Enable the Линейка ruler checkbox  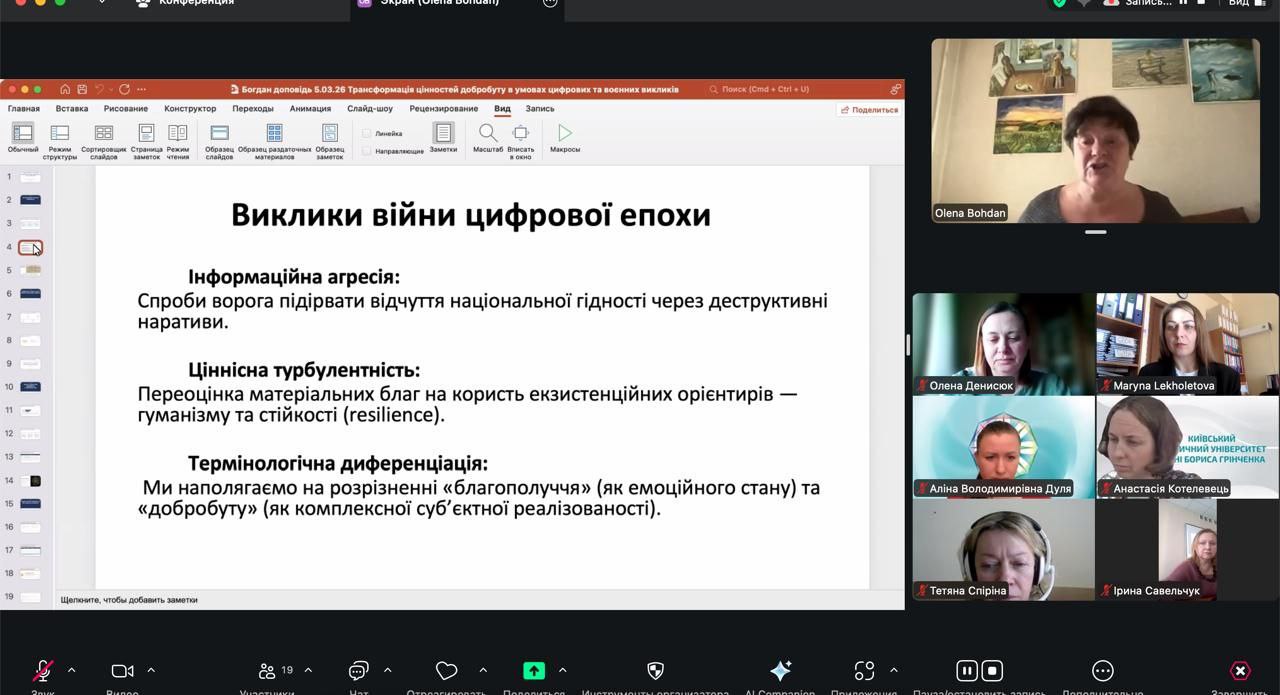(x=367, y=133)
